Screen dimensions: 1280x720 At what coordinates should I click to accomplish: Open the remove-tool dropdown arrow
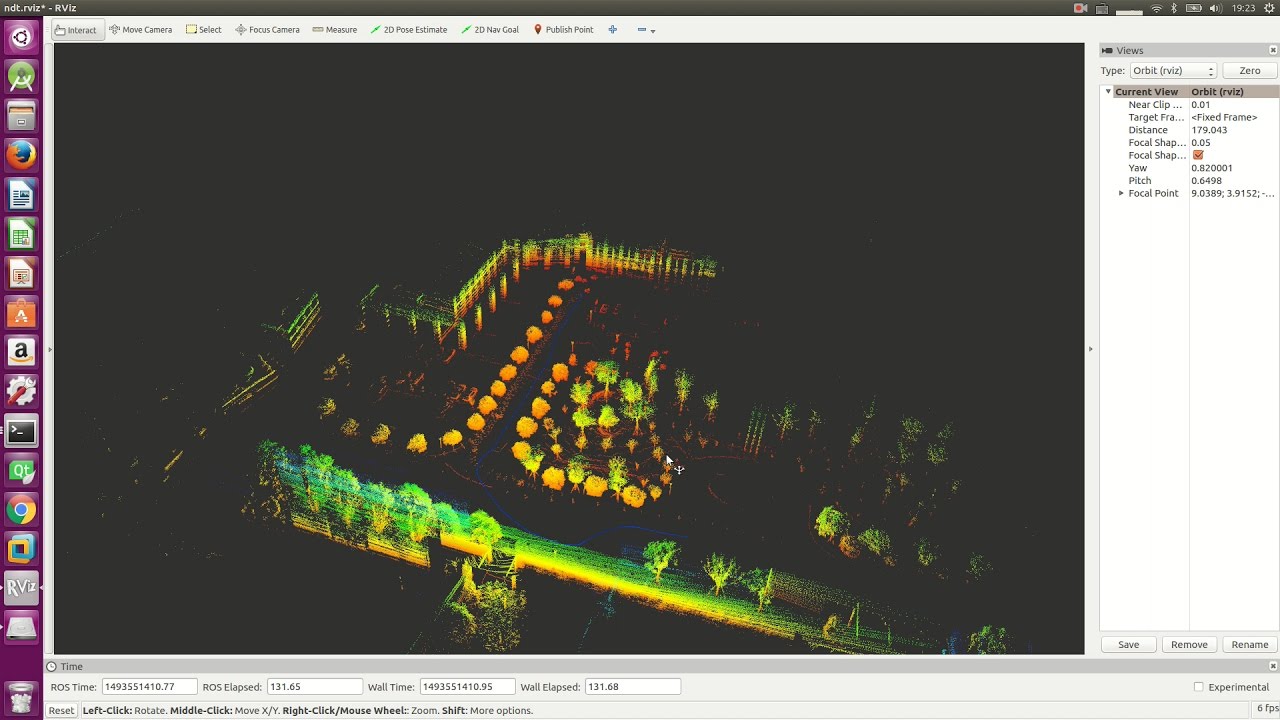pyautogui.click(x=653, y=31)
